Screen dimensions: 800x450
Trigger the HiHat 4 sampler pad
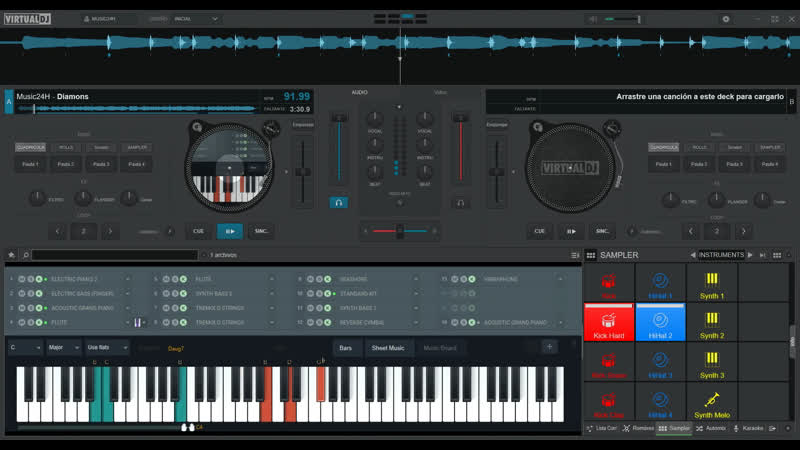tap(660, 403)
